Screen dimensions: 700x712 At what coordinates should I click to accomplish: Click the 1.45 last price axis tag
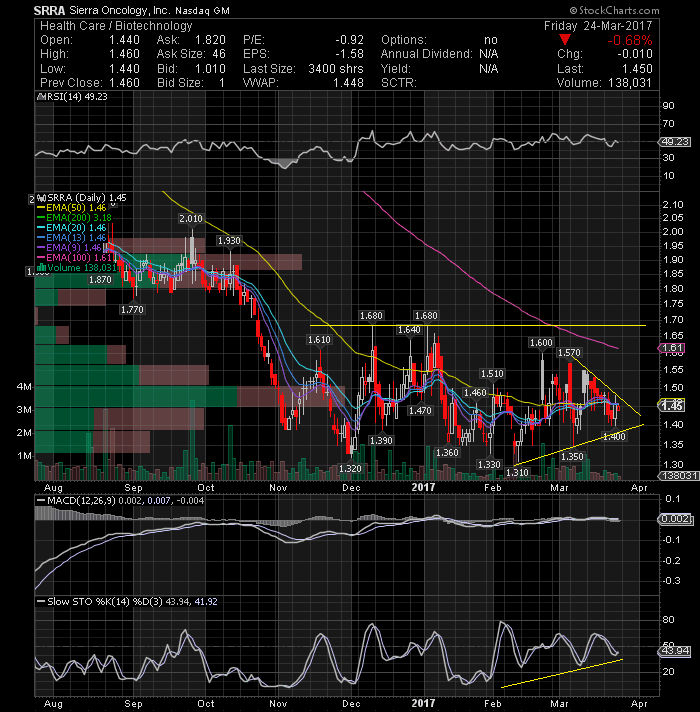(x=672, y=406)
